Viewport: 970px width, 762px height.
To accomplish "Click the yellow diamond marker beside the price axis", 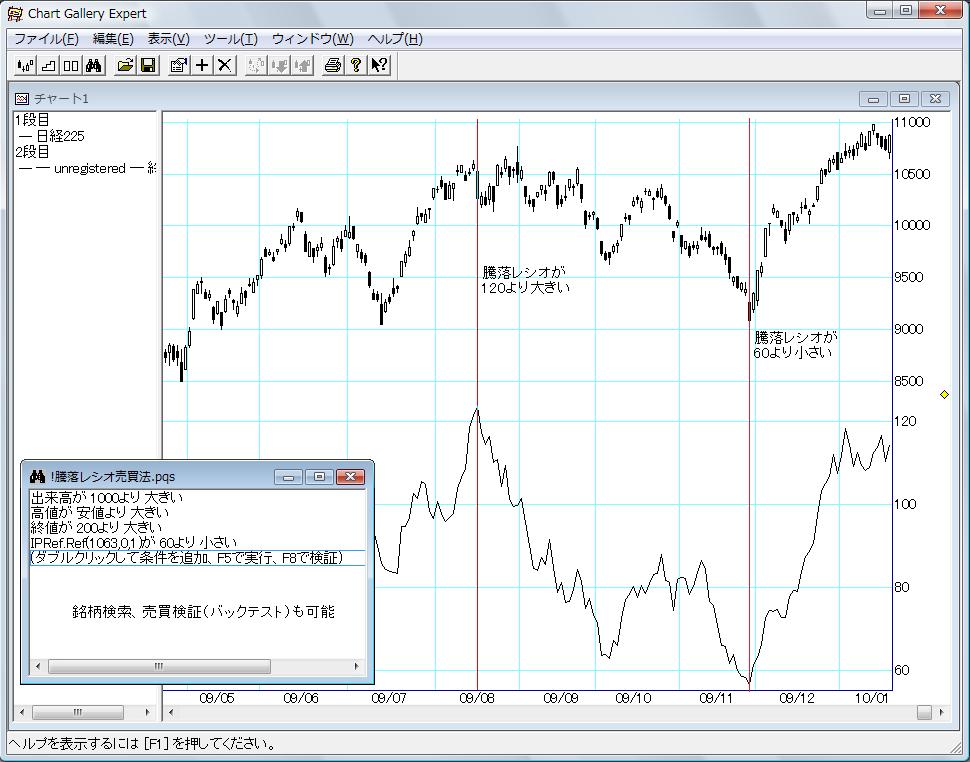I will click(944, 396).
